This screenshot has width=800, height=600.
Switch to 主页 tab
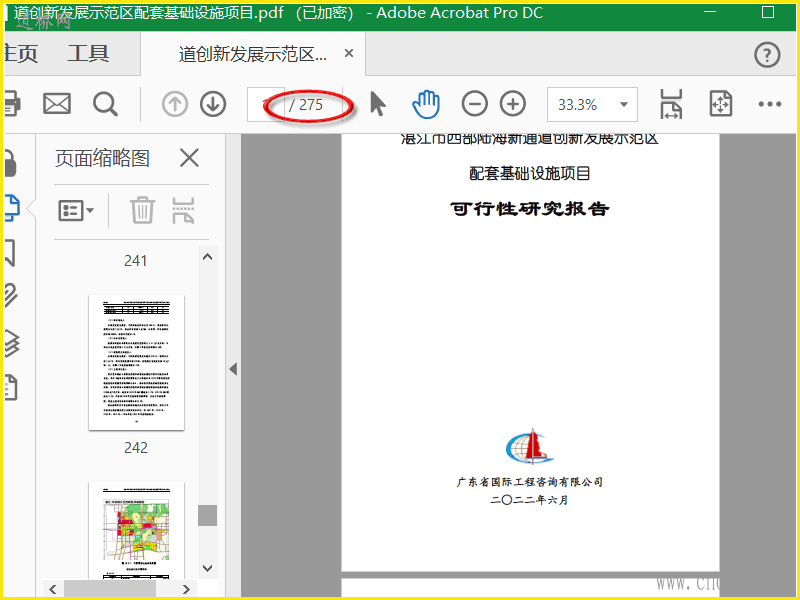pos(21,53)
